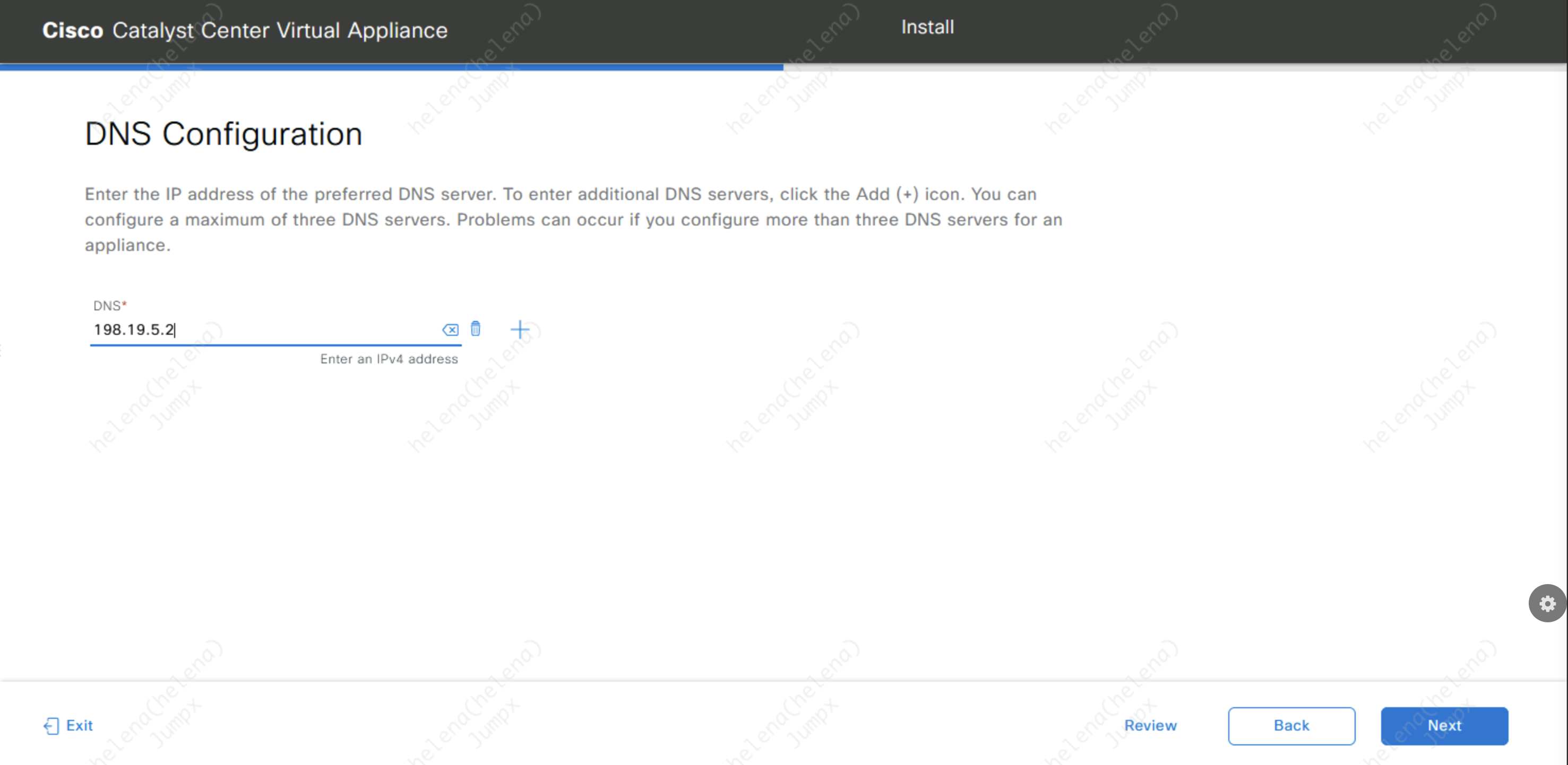The width and height of the screenshot is (1568, 765).
Task: Select the Install header label
Action: point(927,28)
